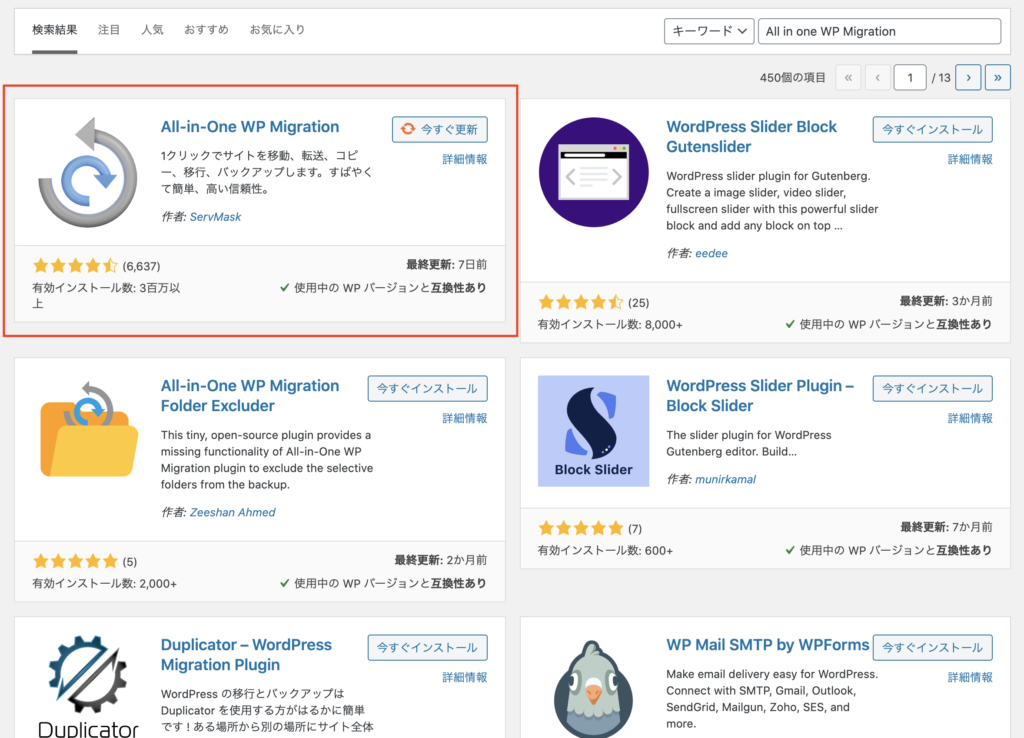
Task: Open 詳細情報 for Gutenslider
Action: tap(970, 159)
